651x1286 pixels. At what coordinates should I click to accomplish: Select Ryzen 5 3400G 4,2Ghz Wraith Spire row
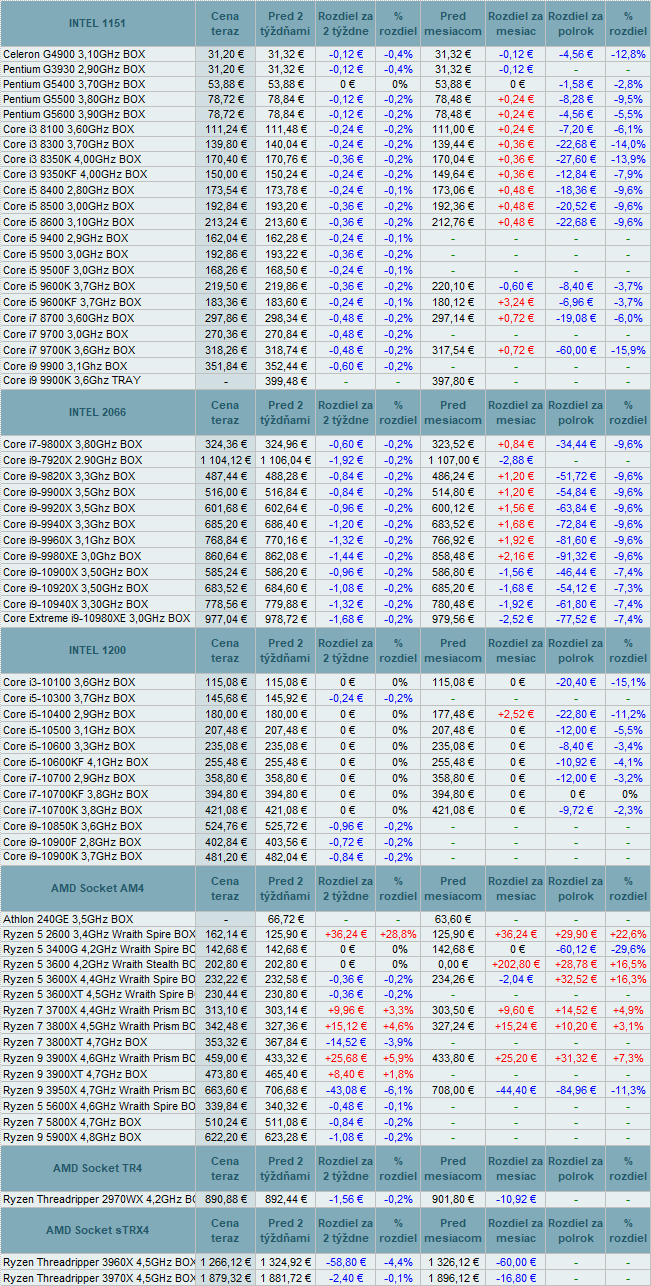(98, 950)
